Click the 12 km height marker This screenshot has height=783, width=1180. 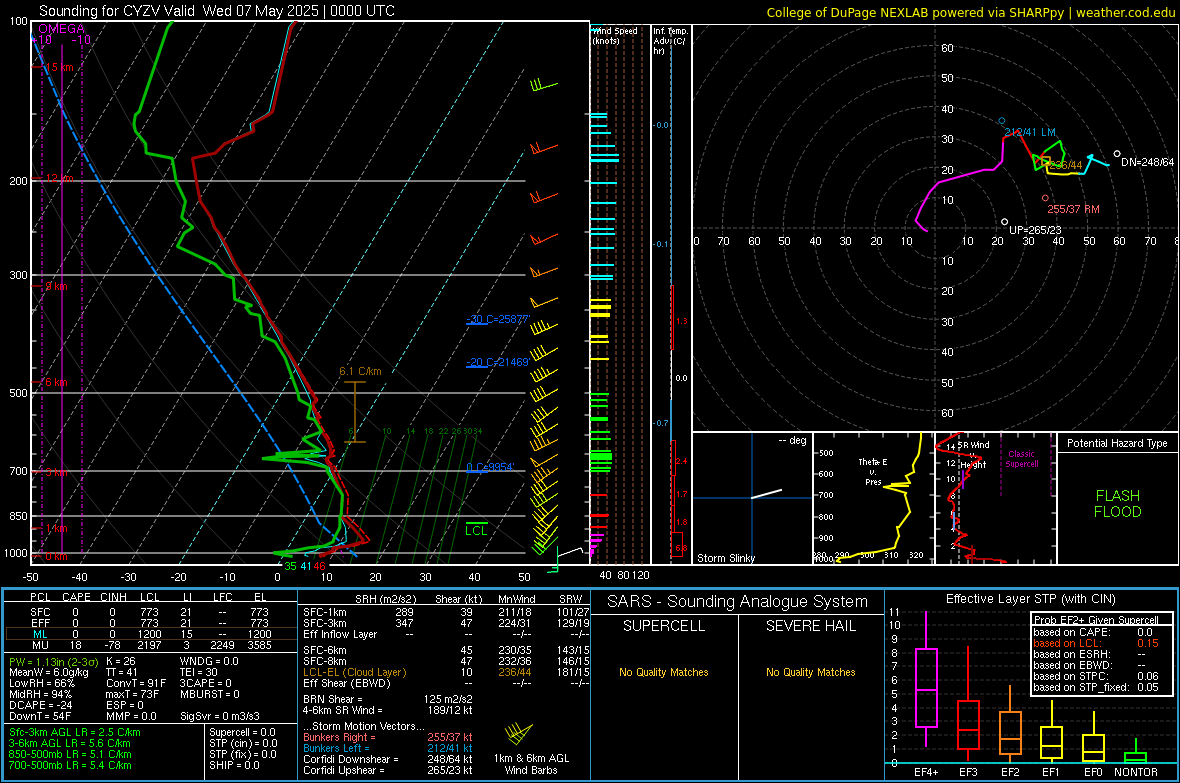coord(59,178)
